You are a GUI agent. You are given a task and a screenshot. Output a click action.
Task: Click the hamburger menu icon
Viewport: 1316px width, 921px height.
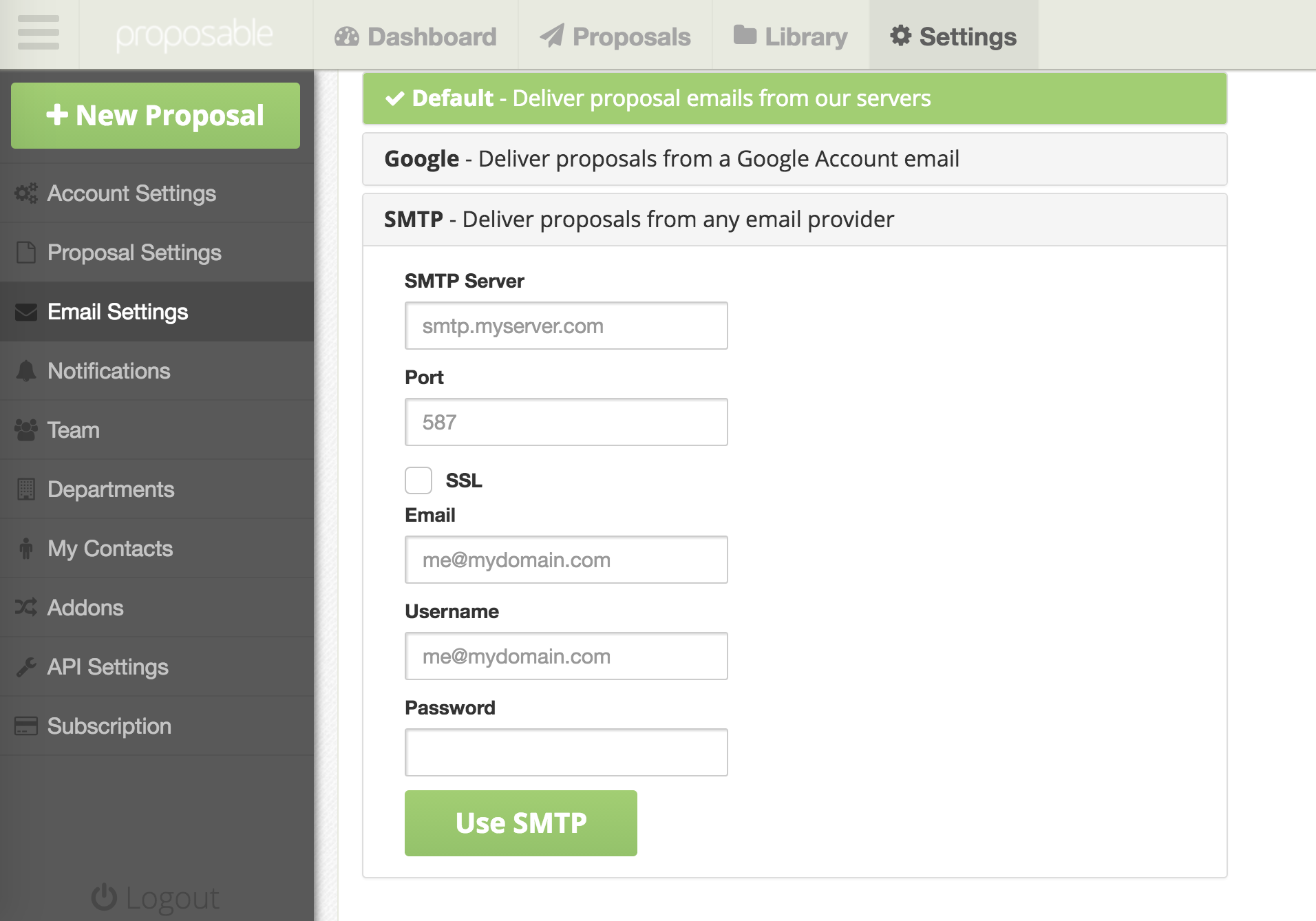(x=39, y=32)
